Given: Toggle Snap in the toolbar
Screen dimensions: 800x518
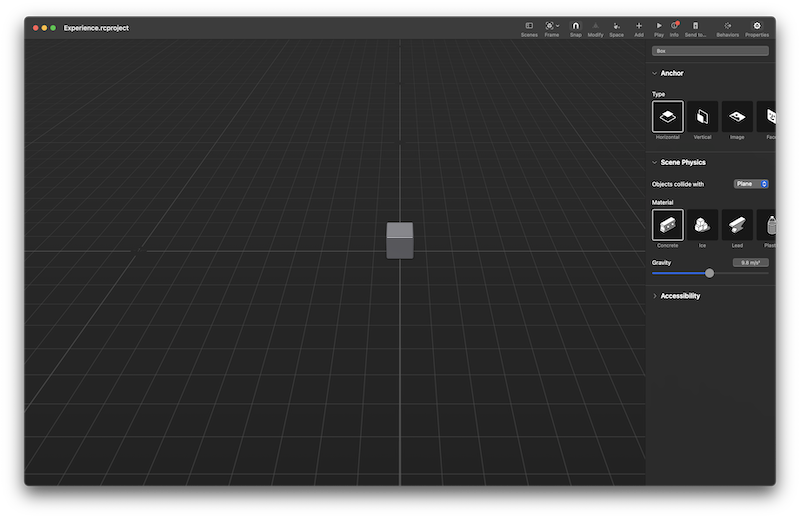Looking at the screenshot, I should 576,29.
